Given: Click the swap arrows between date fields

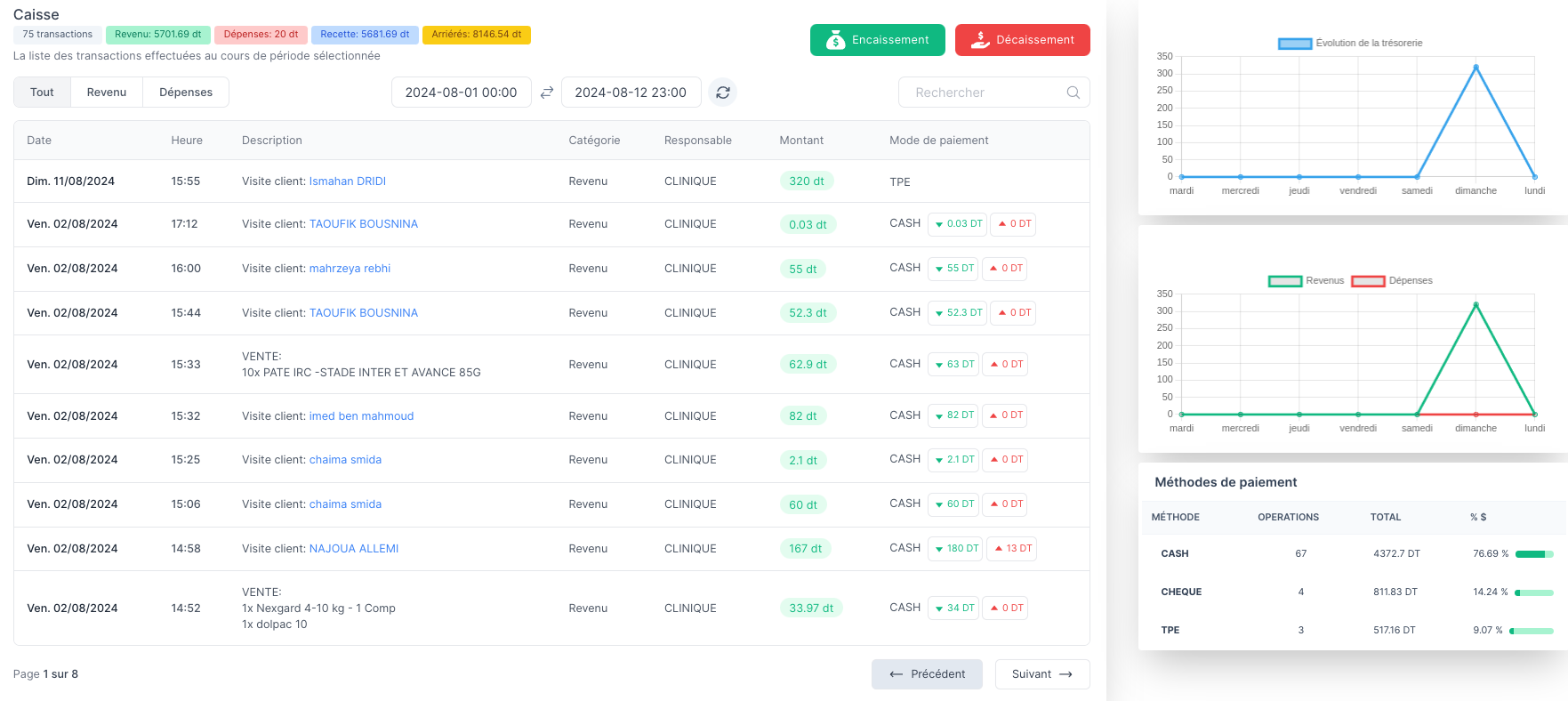Looking at the screenshot, I should tap(547, 93).
